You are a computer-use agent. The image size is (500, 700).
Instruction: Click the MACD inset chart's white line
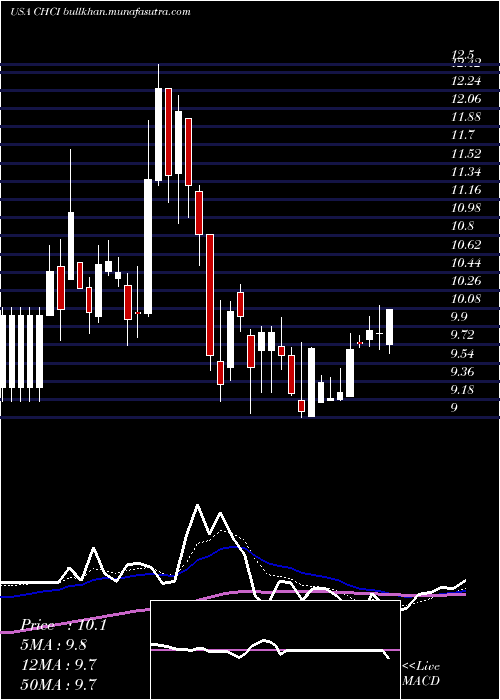coord(270,650)
